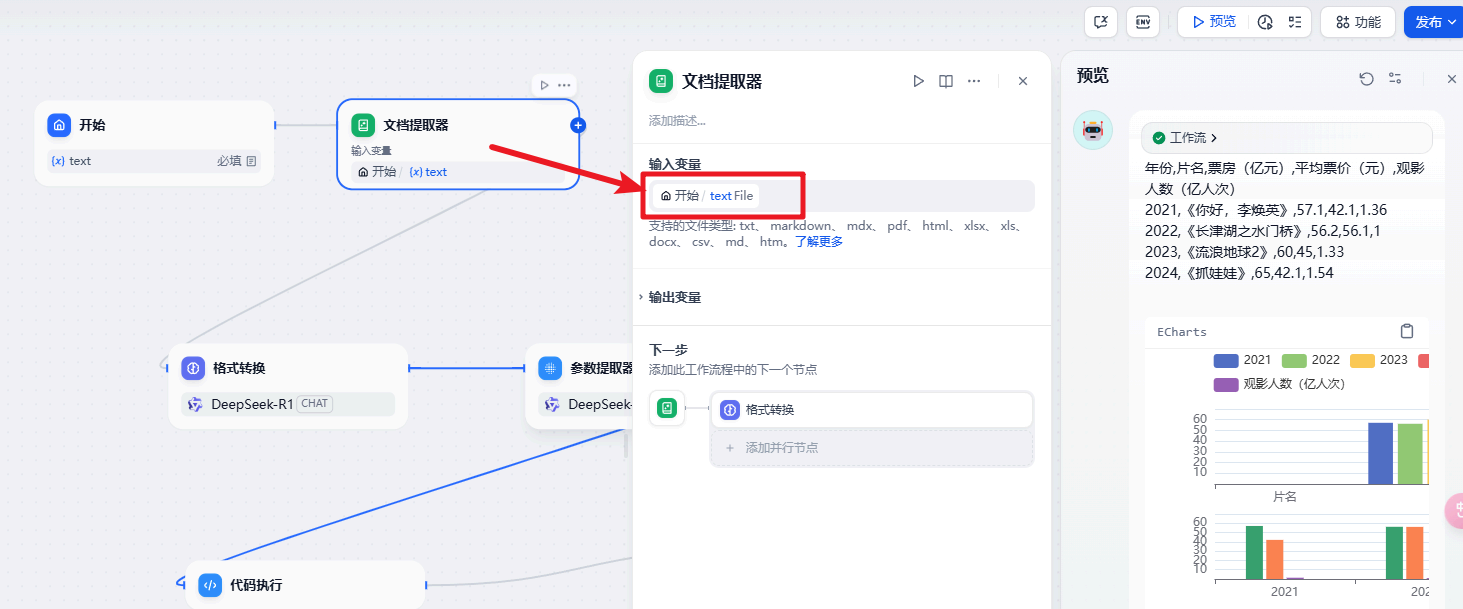Select the 代码执行 node on canvas

(306, 585)
